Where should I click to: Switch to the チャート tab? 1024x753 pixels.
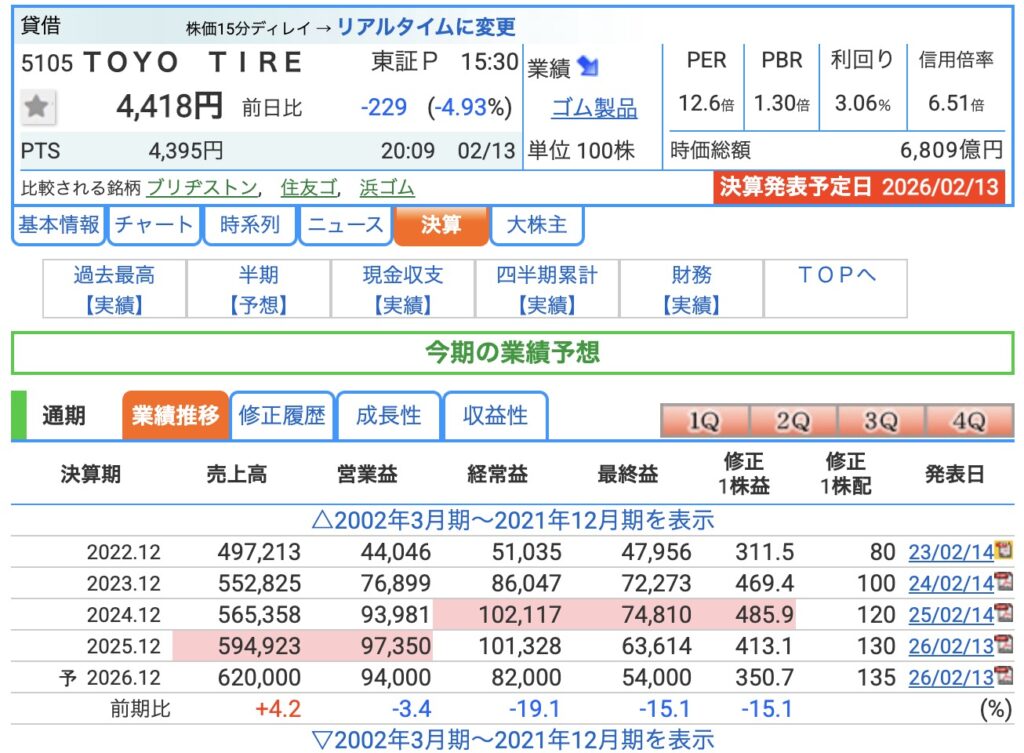click(x=154, y=225)
